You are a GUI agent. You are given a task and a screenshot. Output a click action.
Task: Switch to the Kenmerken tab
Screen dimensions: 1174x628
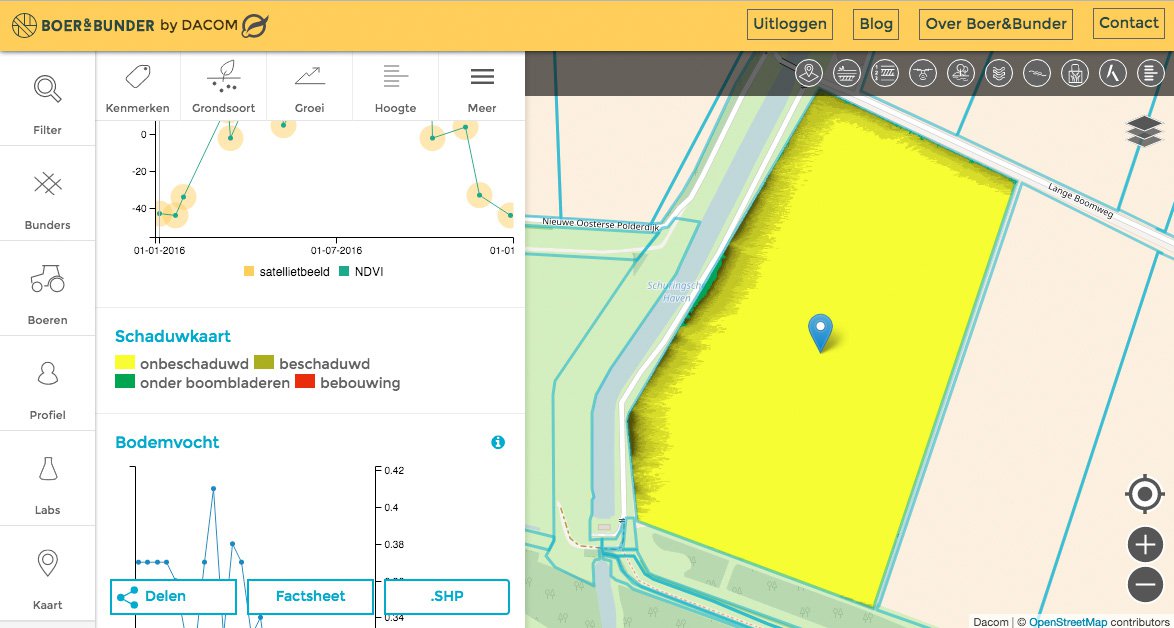138,87
